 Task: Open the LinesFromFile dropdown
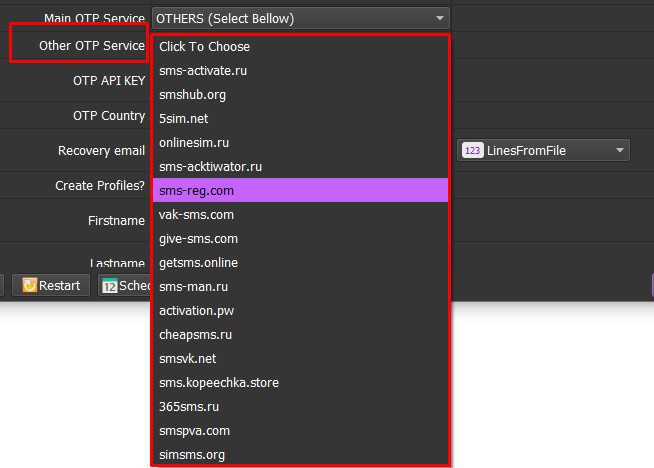tap(543, 150)
